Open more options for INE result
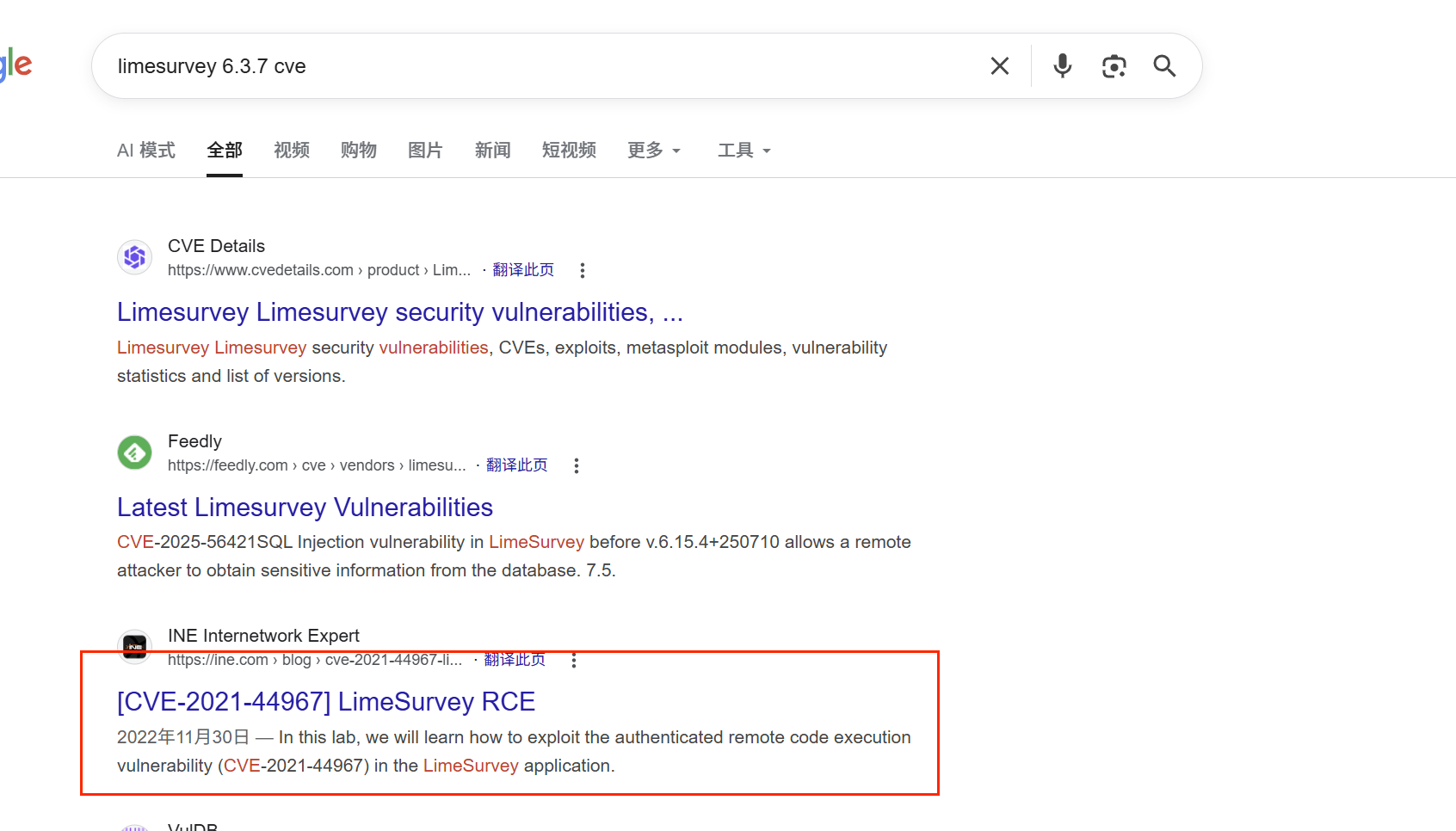Image resolution: width=1456 pixels, height=831 pixels. [x=574, y=660]
